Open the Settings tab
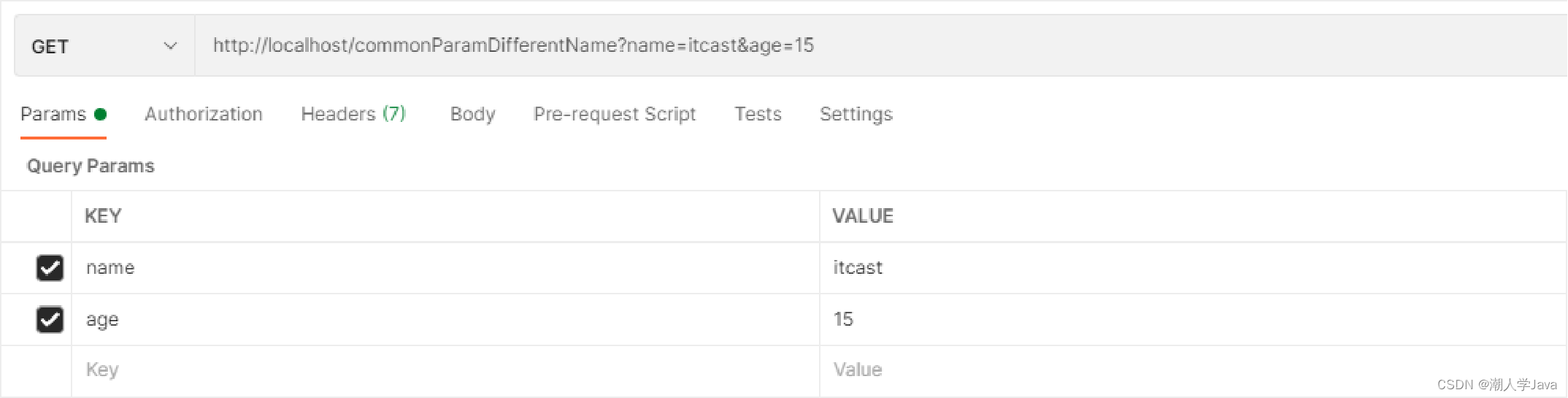This screenshot has height=398, width=1568. coord(856,114)
